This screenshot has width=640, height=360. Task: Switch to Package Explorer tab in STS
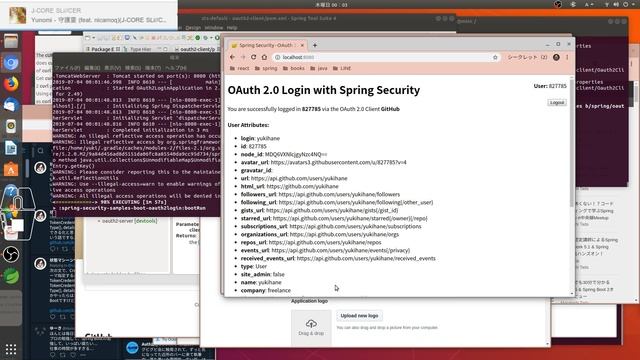tap(102, 49)
